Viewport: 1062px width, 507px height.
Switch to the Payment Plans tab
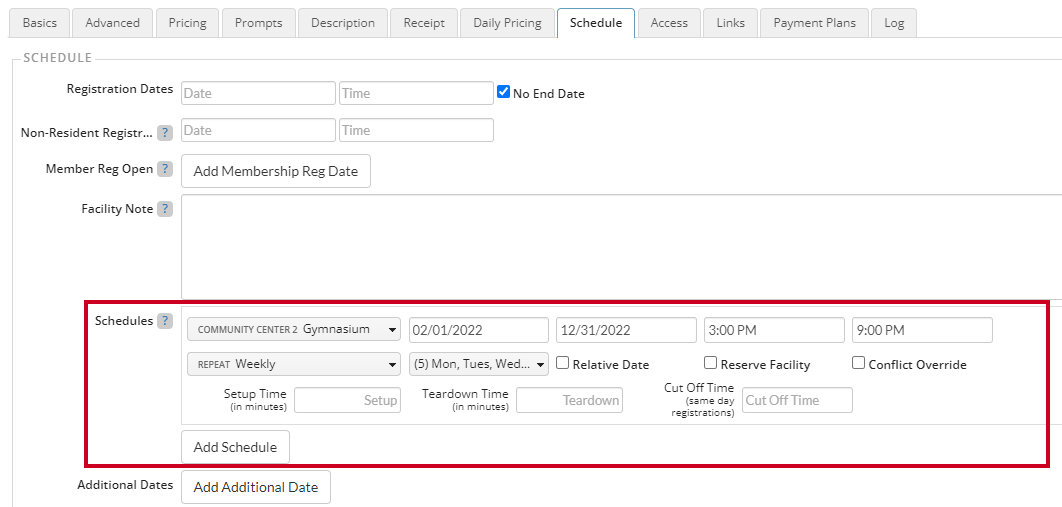point(814,23)
